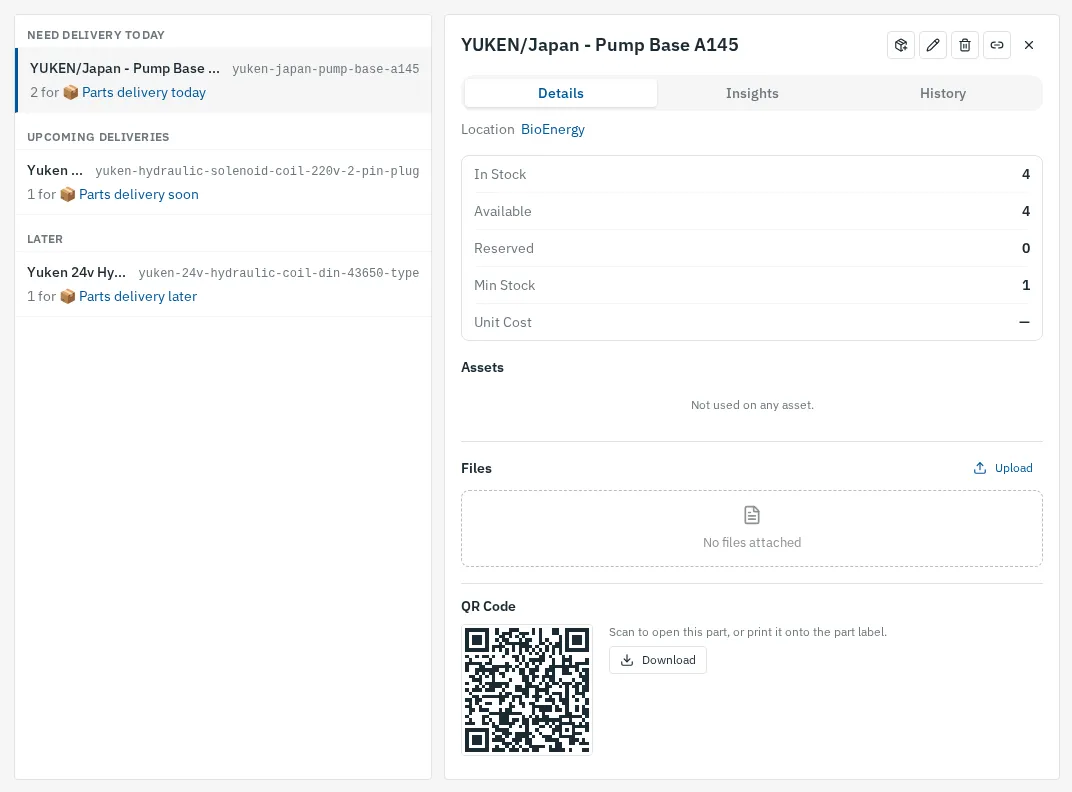
Task: Click the package emoji beside Parts delivery today
Action: [70, 92]
